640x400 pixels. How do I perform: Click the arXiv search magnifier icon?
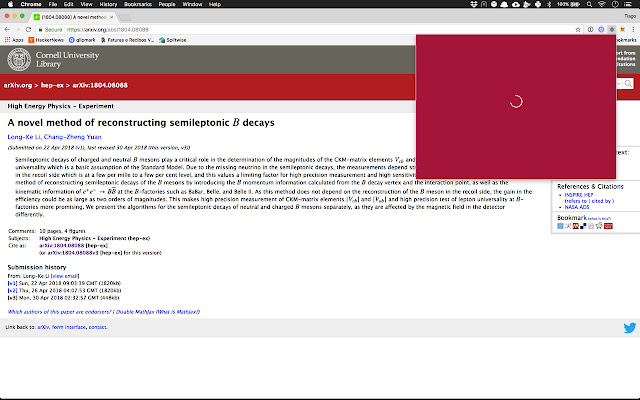(x=628, y=84)
